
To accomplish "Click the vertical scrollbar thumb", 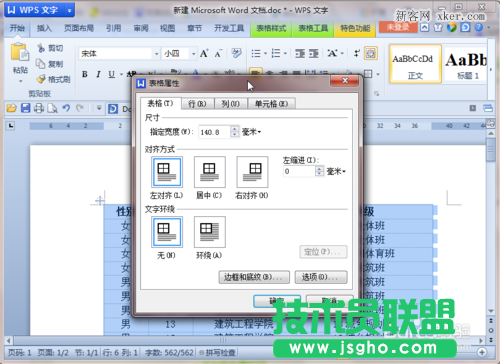I will 491,150.
